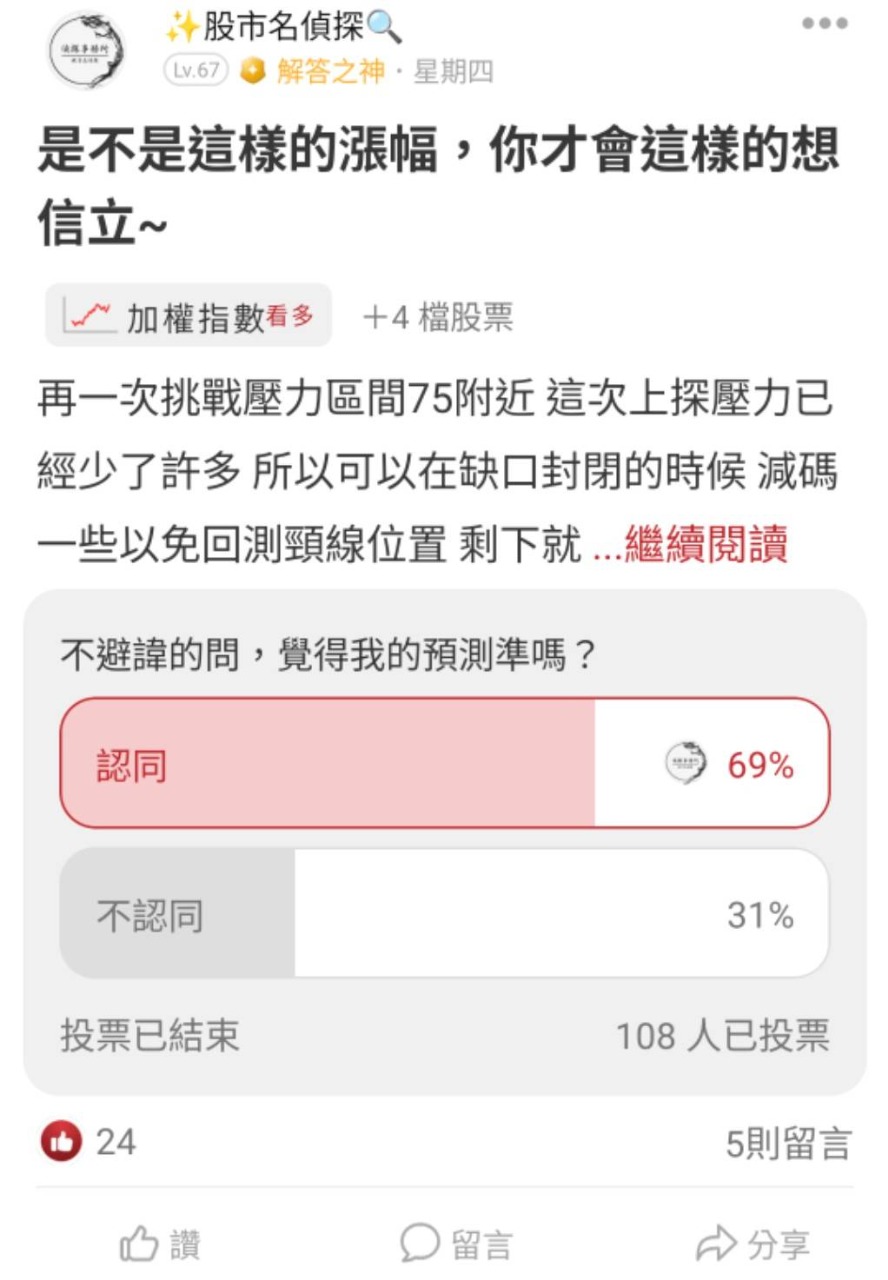Viewport: 888px width, 1280px height.
Task: Expand post via 繼續閱讀 link
Action: (705, 547)
